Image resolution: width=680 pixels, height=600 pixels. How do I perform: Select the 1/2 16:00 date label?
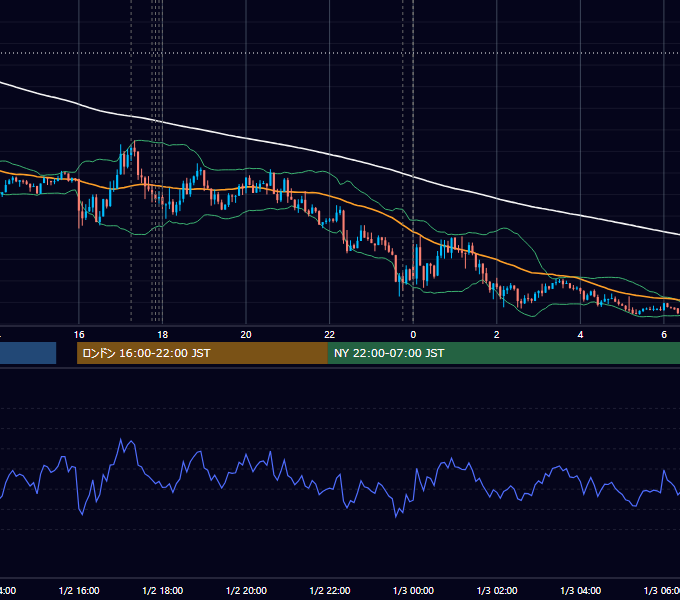[79, 590]
